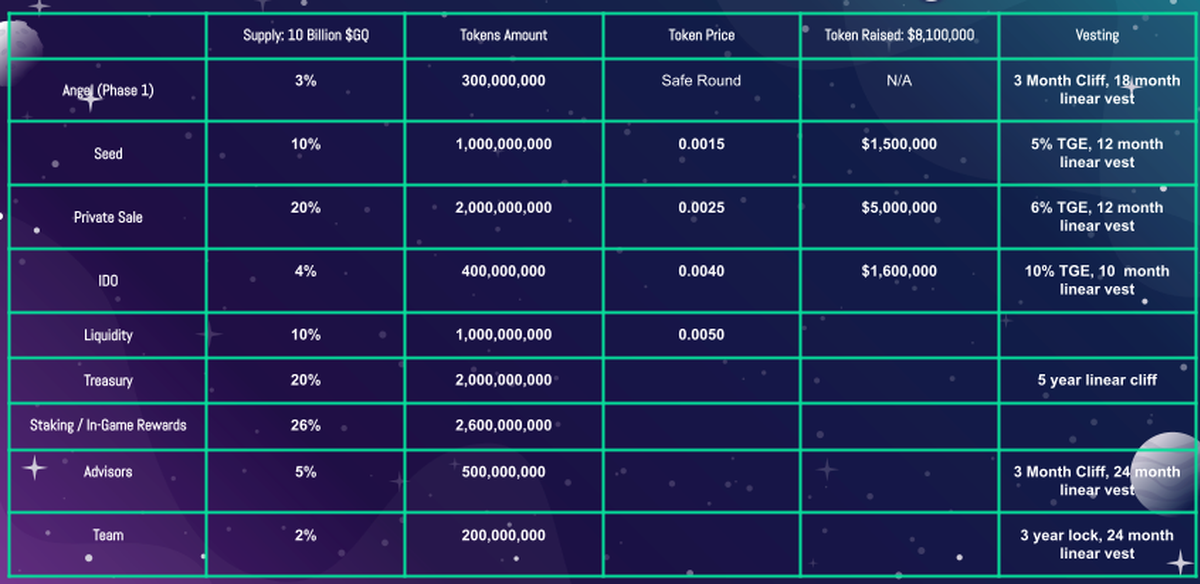
Task: Click the "Safe Round" token price cell
Action: tap(700, 81)
